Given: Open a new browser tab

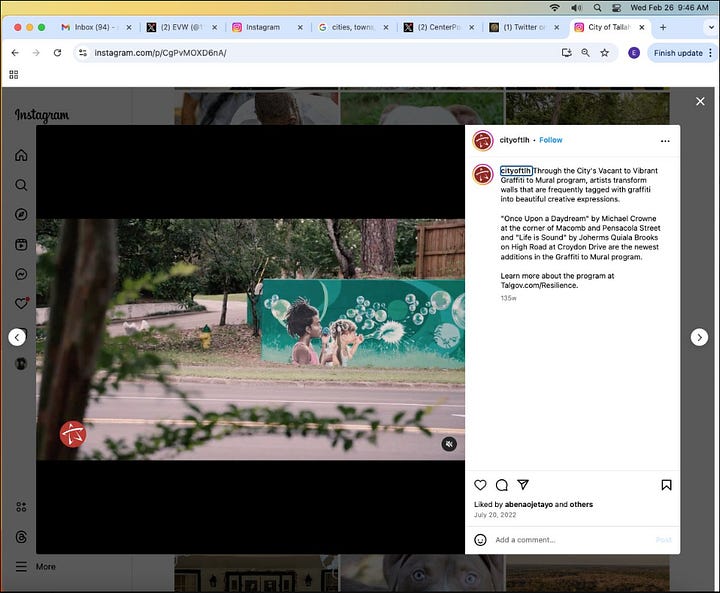Looking at the screenshot, I should 663,28.
